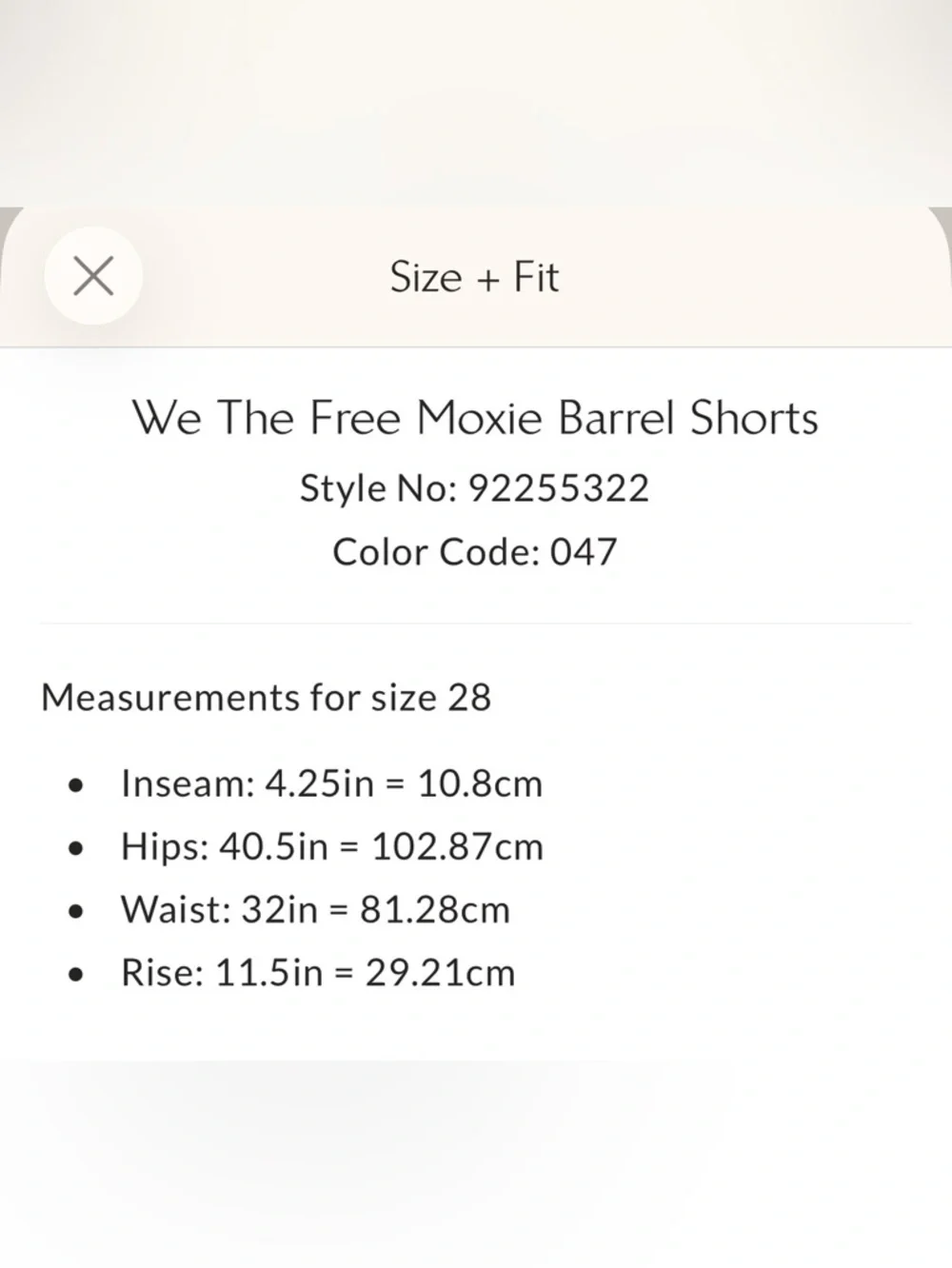Select the Color Code 047 line
This screenshot has height=1268, width=952.
[x=473, y=550]
